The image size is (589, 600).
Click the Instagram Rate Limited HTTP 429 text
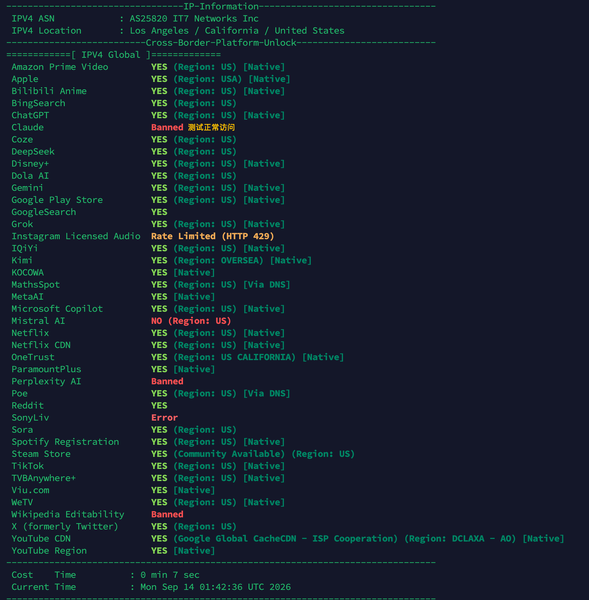click(212, 236)
